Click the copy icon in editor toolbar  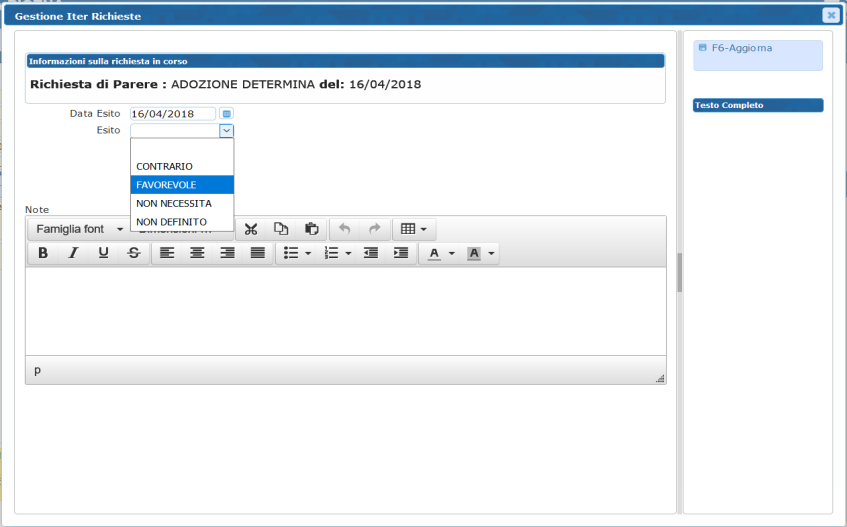pyautogui.click(x=281, y=229)
